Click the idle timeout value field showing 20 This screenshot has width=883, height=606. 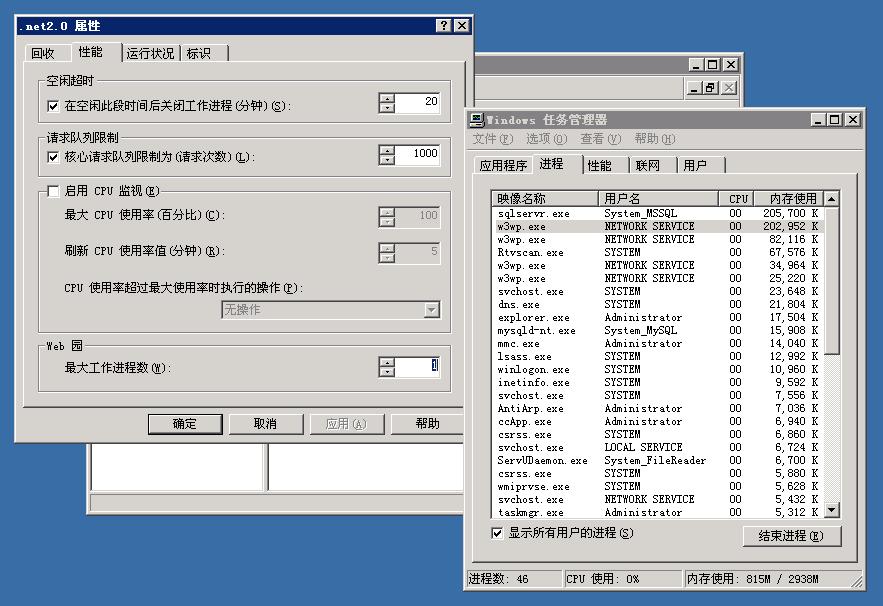tap(417, 103)
